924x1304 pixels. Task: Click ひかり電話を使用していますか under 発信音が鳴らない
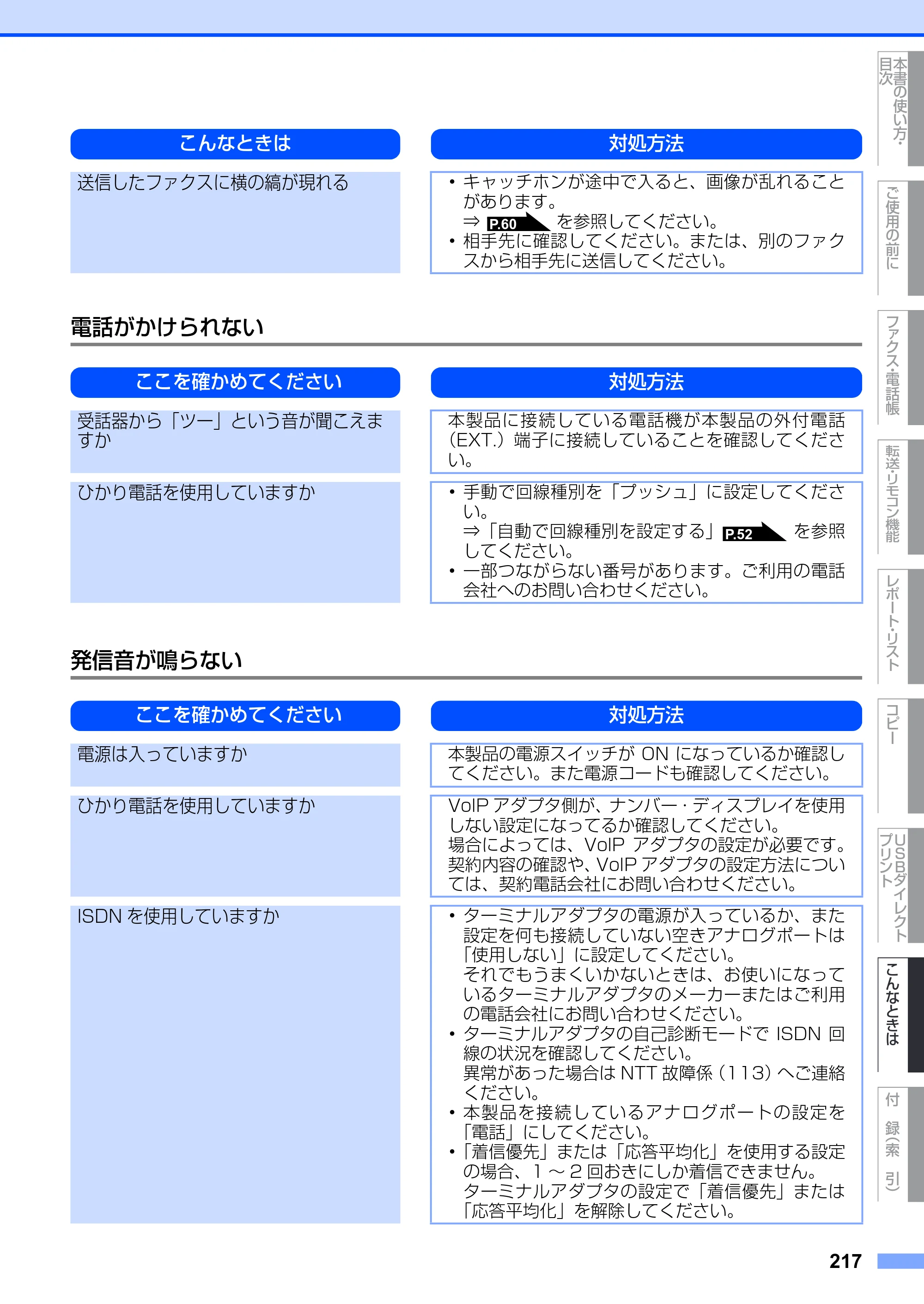[235, 846]
